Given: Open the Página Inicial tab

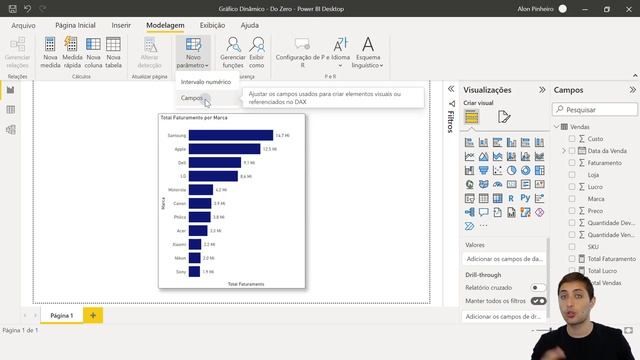Looking at the screenshot, I should [x=75, y=25].
